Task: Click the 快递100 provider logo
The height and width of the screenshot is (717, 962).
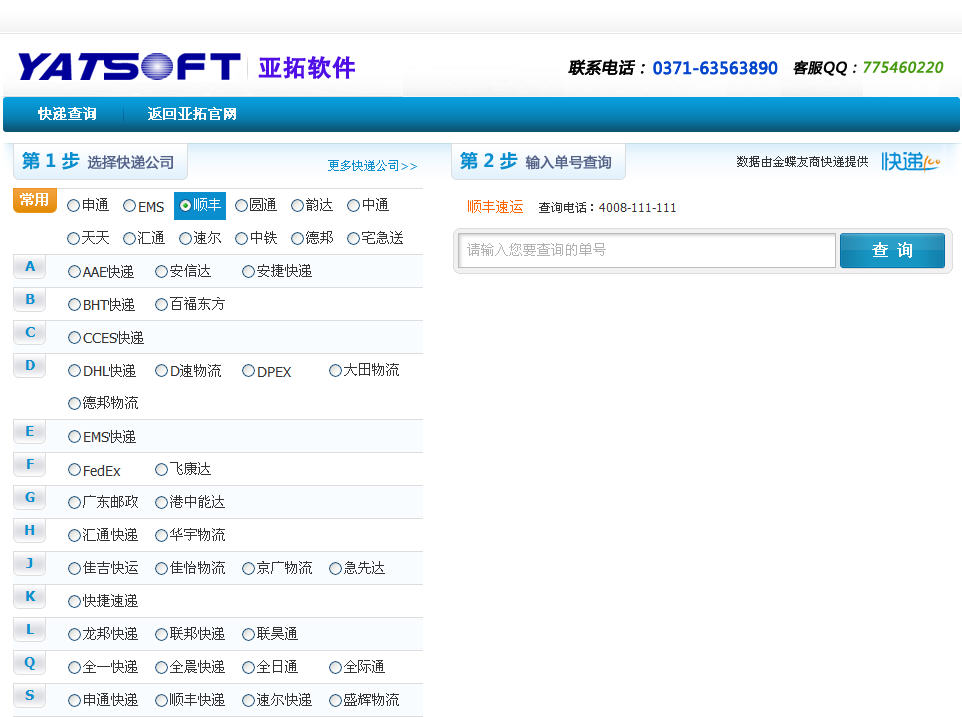Action: (x=910, y=161)
